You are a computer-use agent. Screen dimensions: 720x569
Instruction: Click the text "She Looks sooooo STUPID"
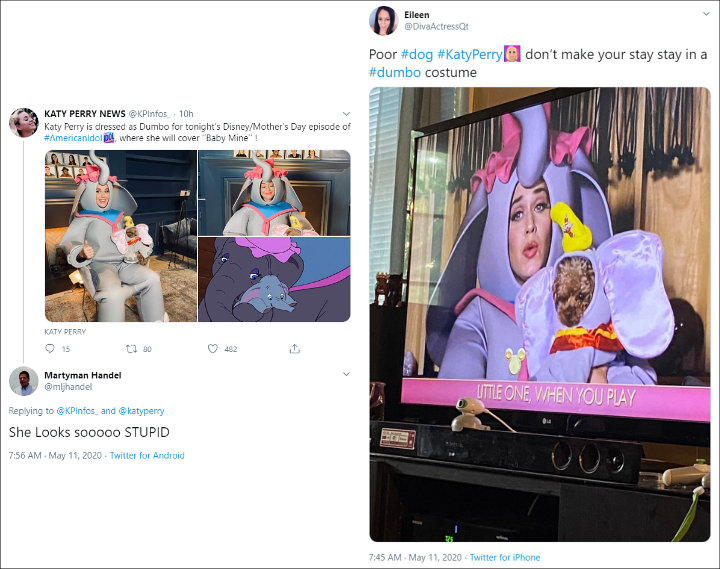(89, 432)
